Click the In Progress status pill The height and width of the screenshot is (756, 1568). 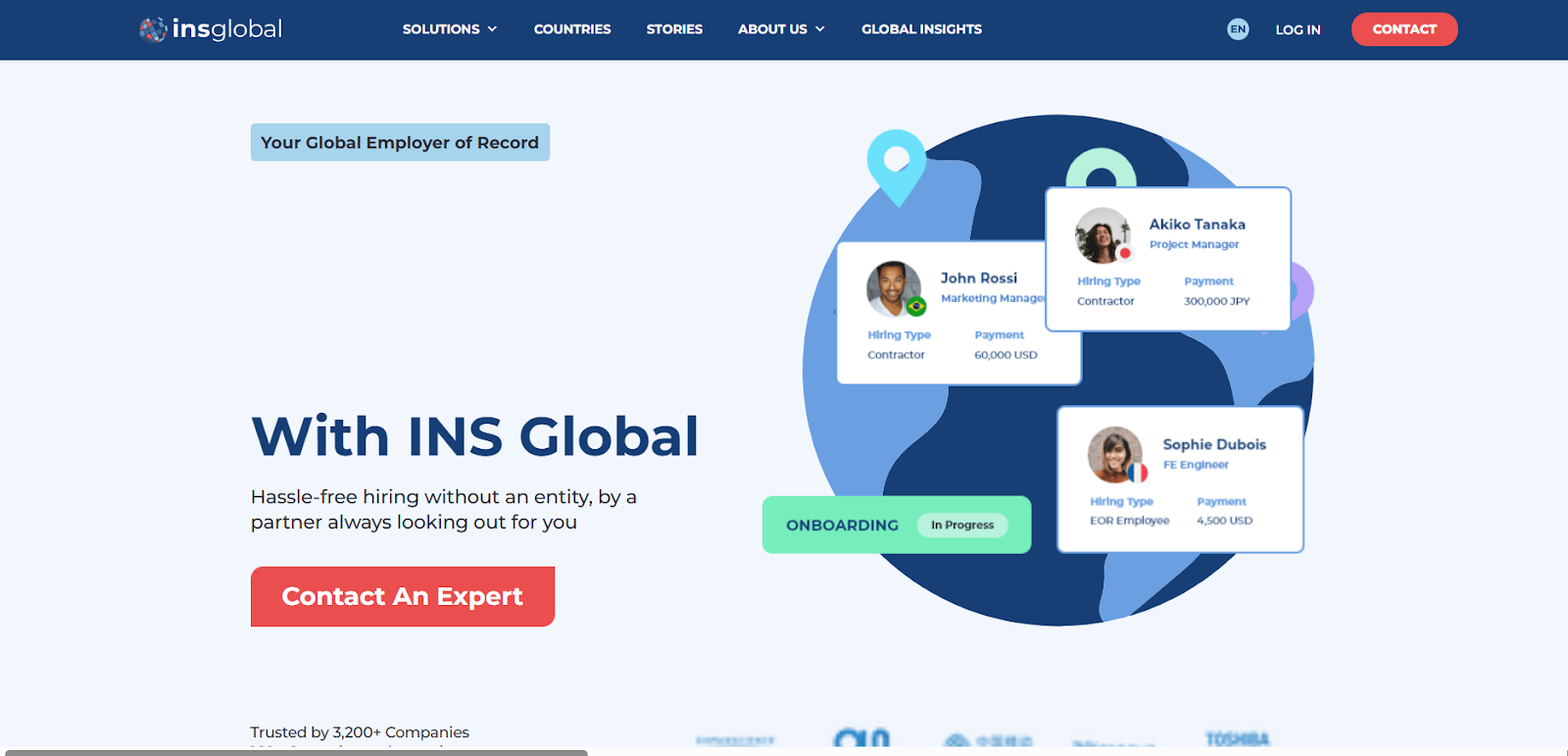pyautogui.click(x=962, y=525)
